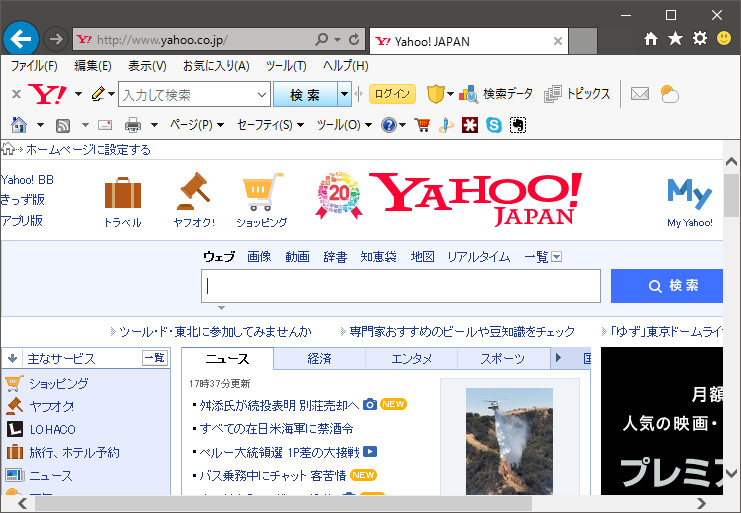The image size is (741, 513).
Task: Click the RSS feeds icon
Action: pos(63,126)
